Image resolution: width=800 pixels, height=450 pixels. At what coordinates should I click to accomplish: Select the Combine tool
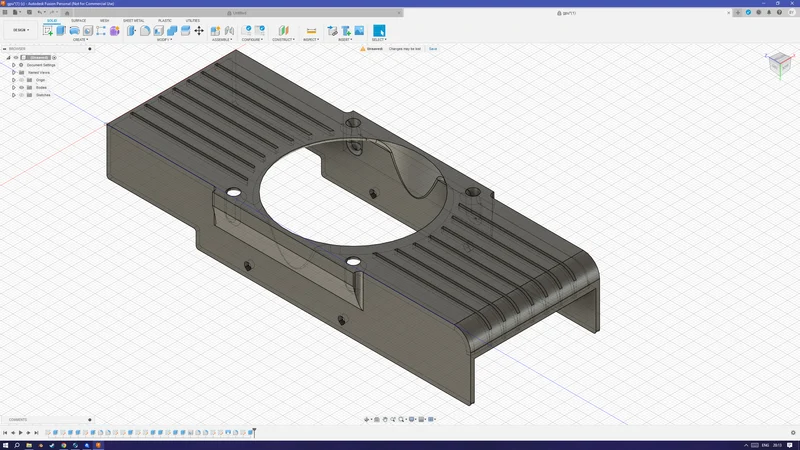click(172, 31)
